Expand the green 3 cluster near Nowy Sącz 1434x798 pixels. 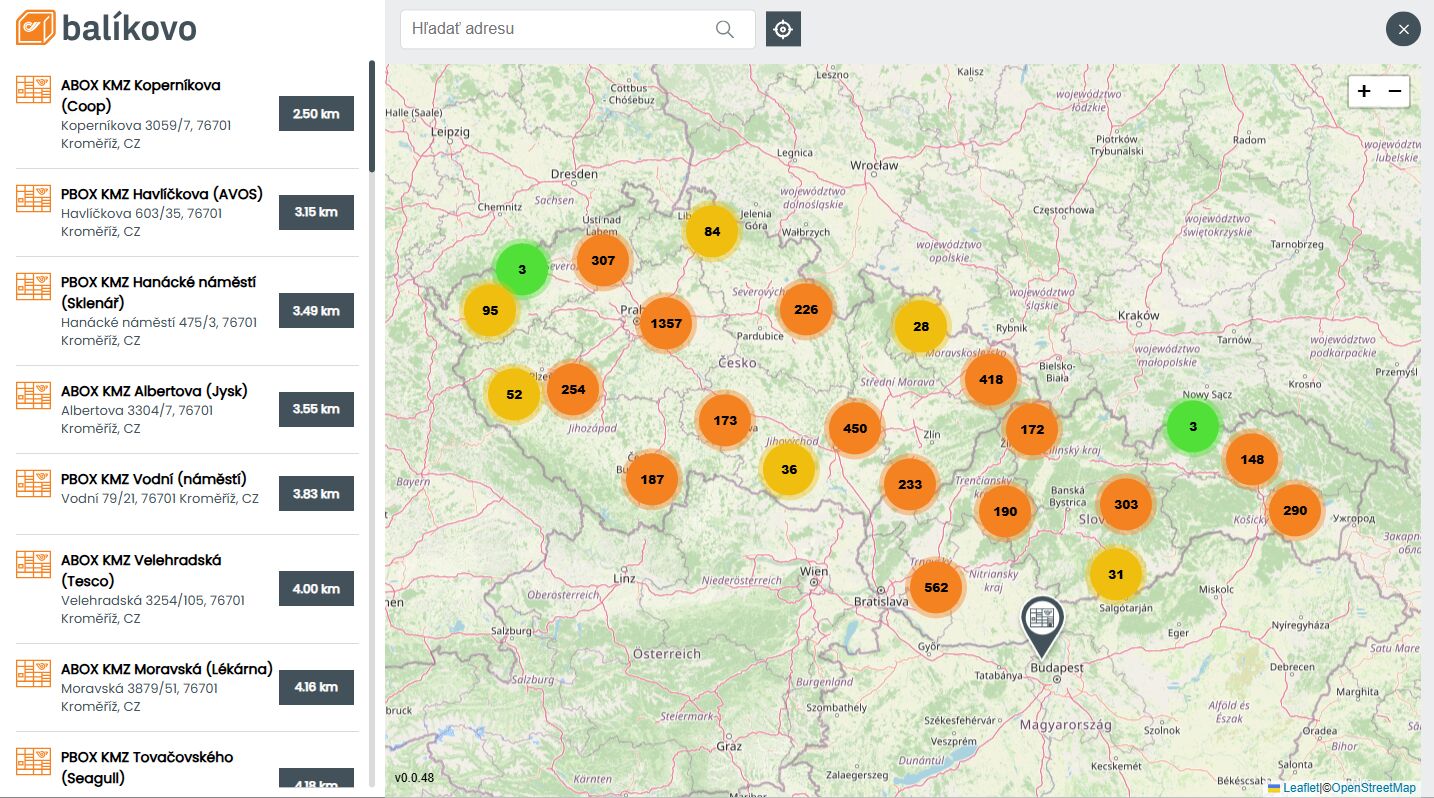[1192, 426]
